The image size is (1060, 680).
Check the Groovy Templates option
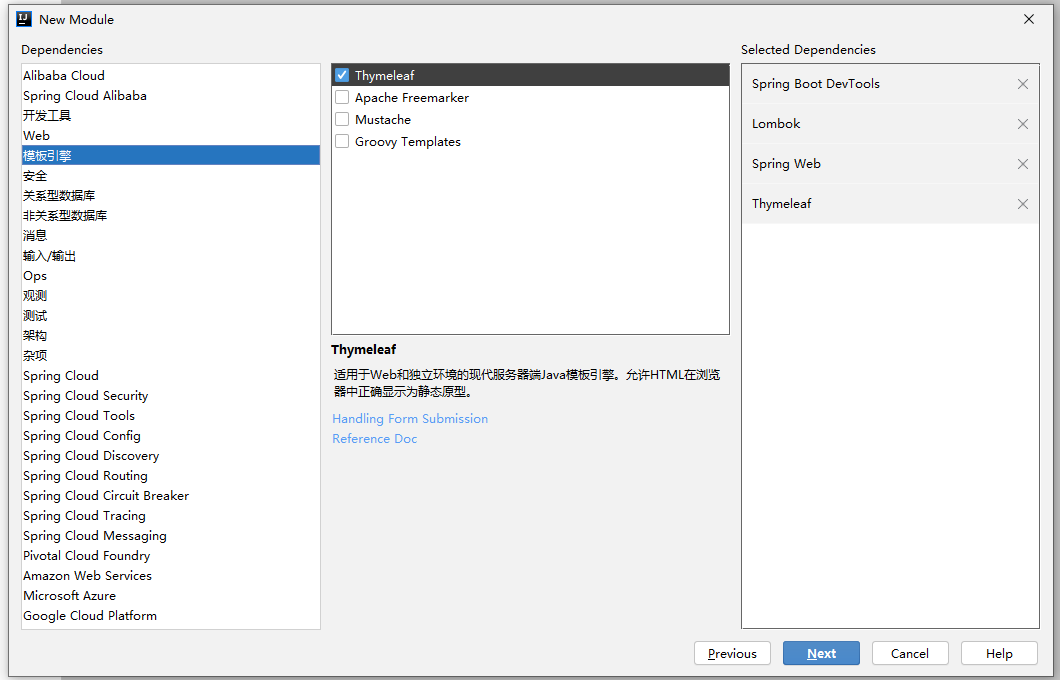(342, 141)
